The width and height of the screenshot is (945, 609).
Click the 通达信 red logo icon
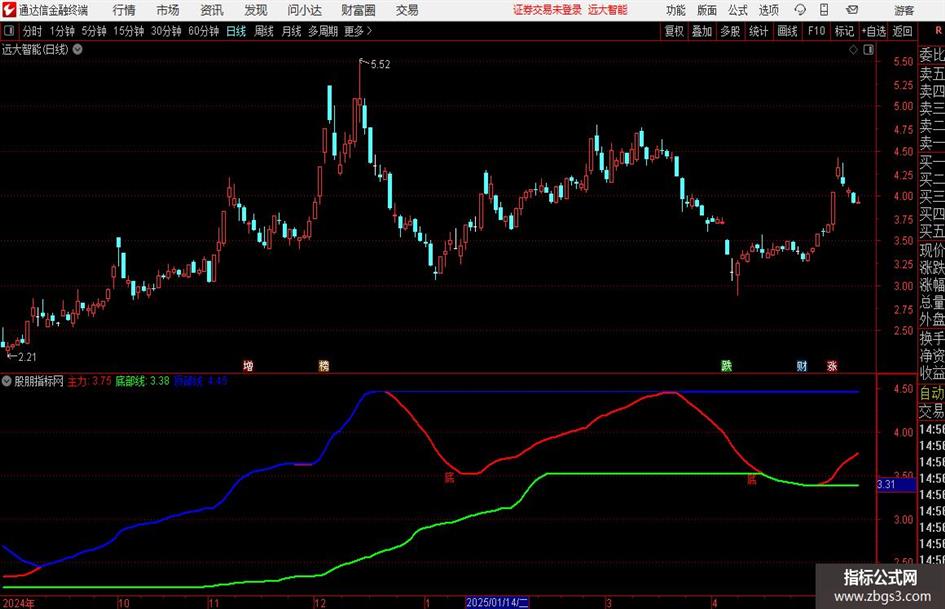tap(8, 10)
